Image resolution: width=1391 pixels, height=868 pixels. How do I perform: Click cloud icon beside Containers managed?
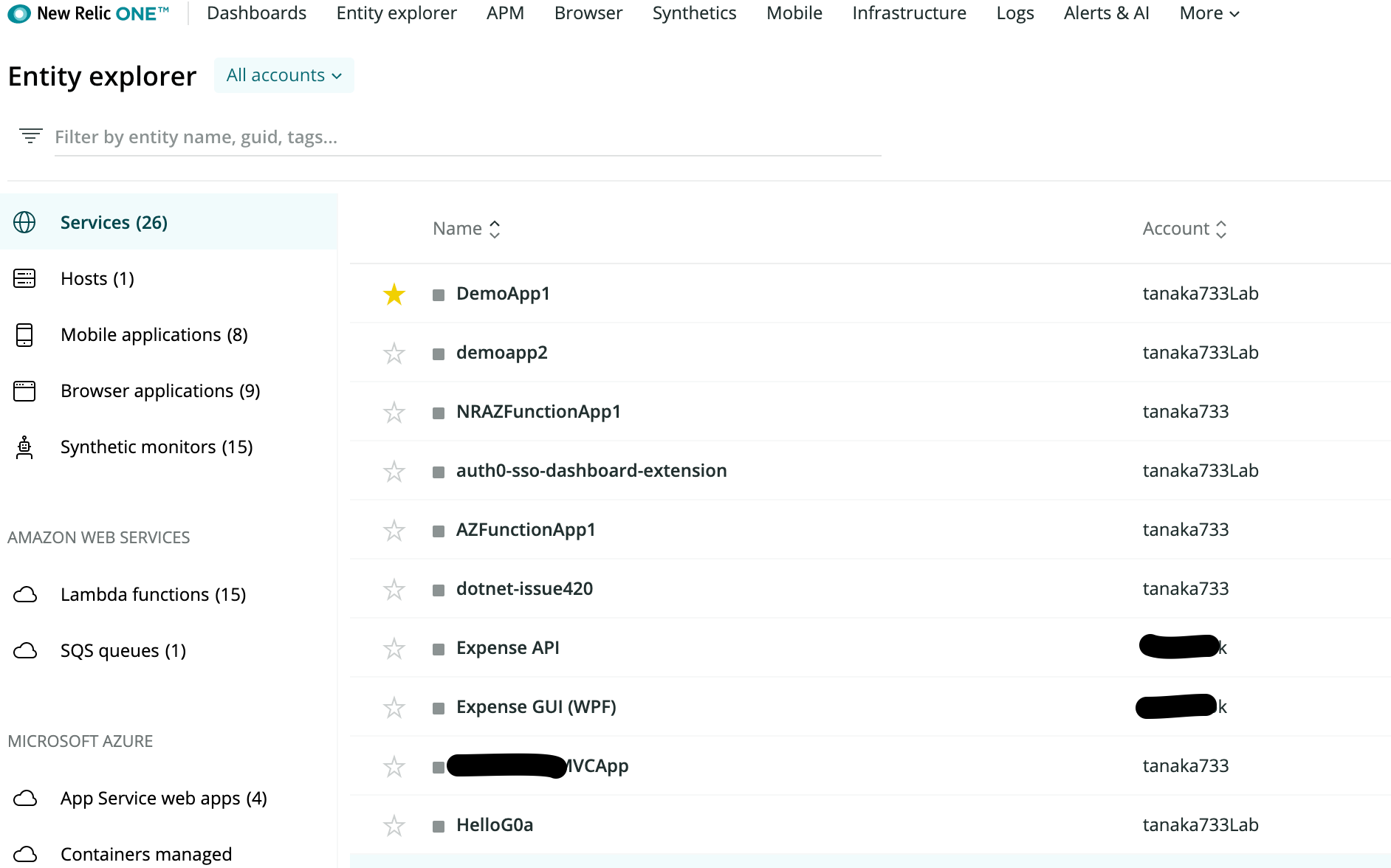click(x=25, y=854)
